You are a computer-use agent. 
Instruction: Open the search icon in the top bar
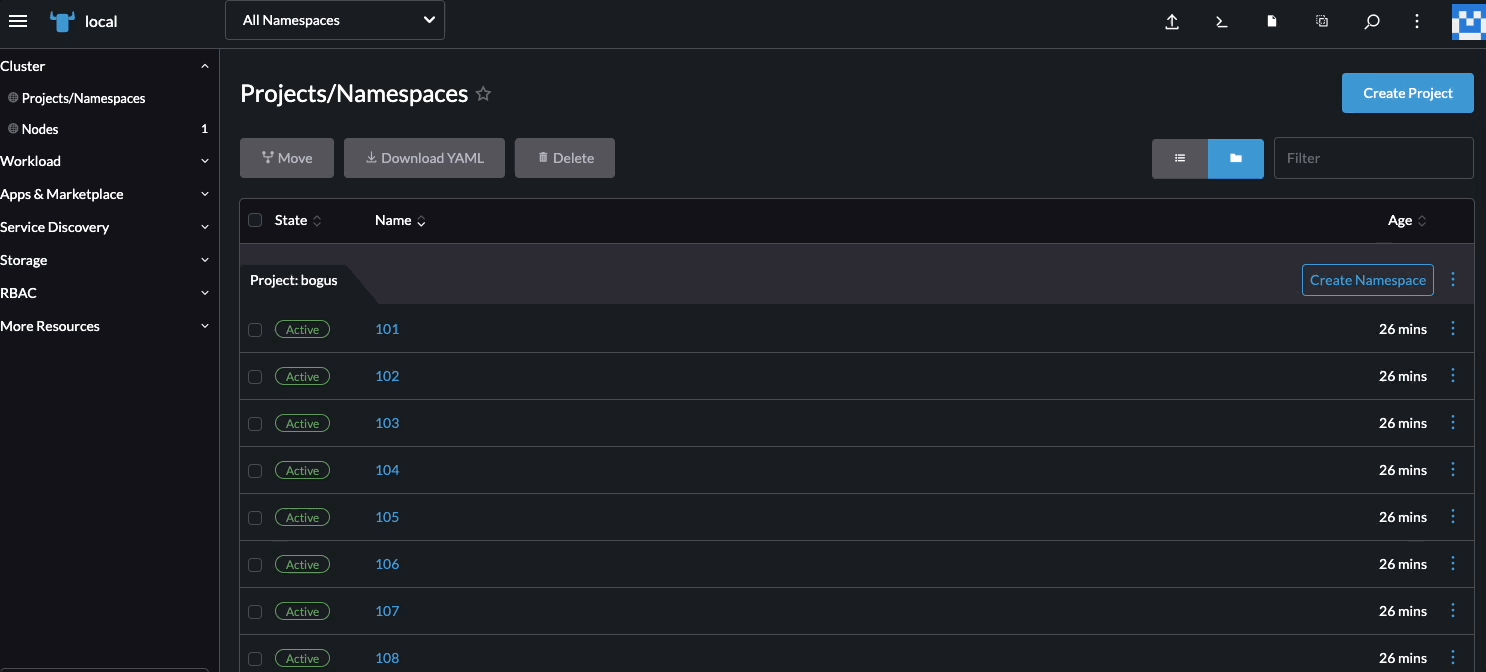tap(1371, 21)
